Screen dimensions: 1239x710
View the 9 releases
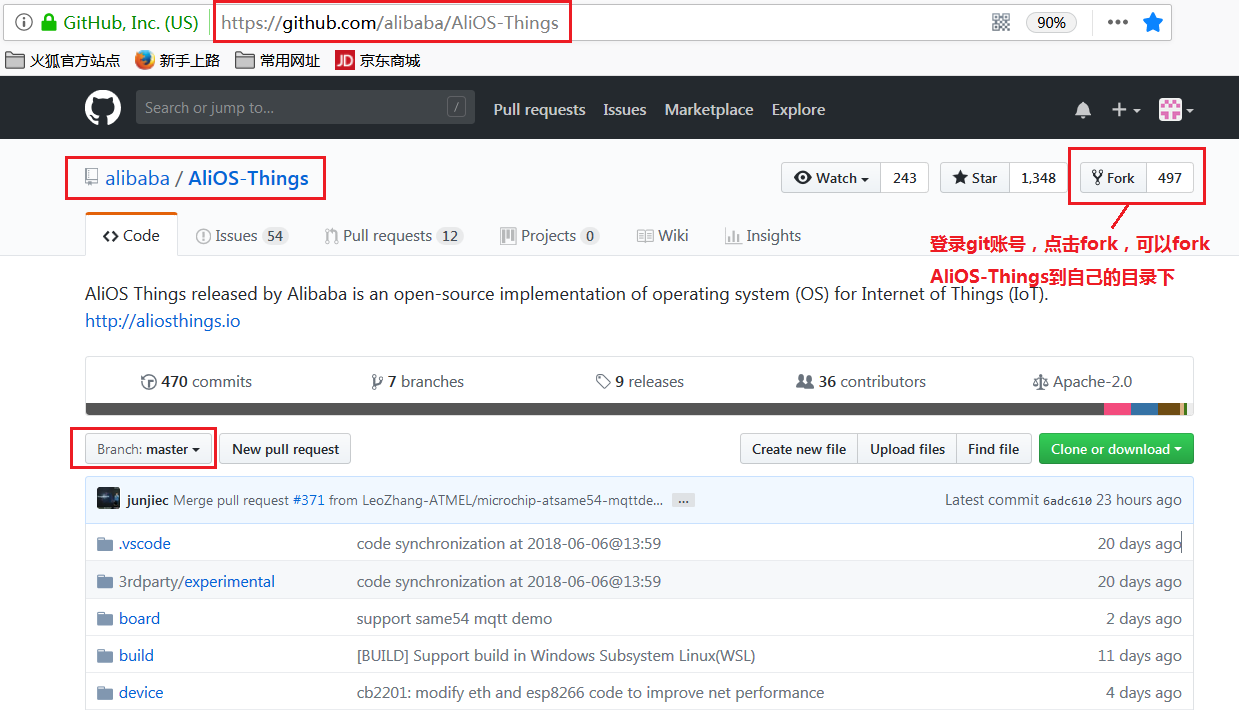(640, 382)
